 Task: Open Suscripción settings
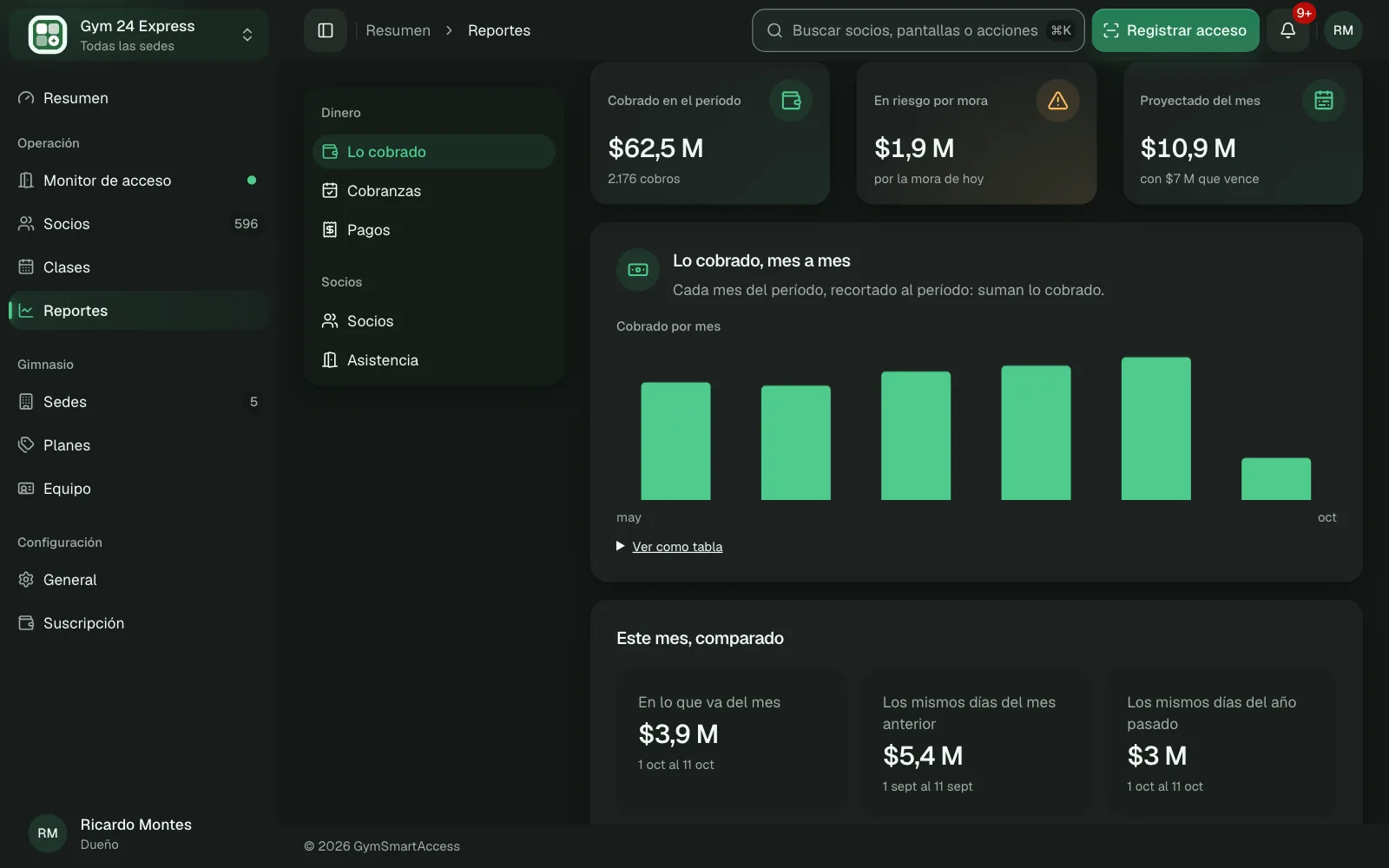[x=139, y=623]
